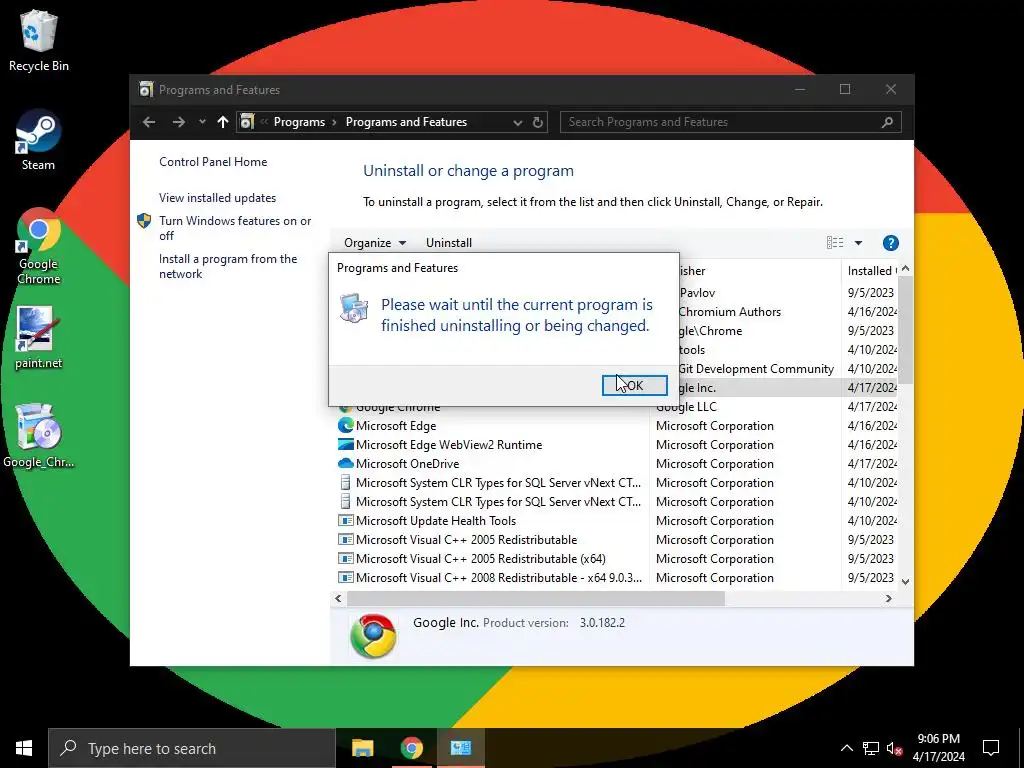Click the network tray icon
The image size is (1024, 768).
(871, 748)
